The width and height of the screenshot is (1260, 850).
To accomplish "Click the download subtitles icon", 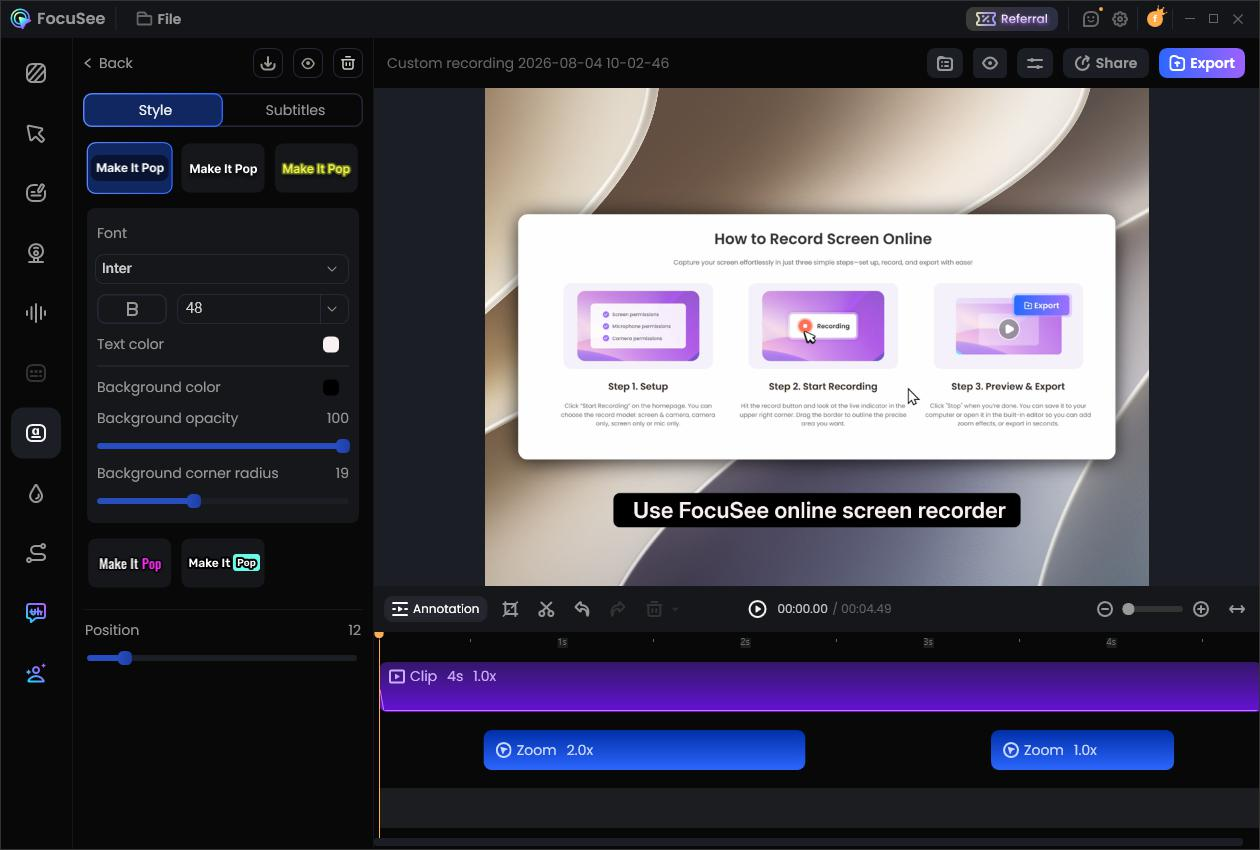I will tap(268, 63).
